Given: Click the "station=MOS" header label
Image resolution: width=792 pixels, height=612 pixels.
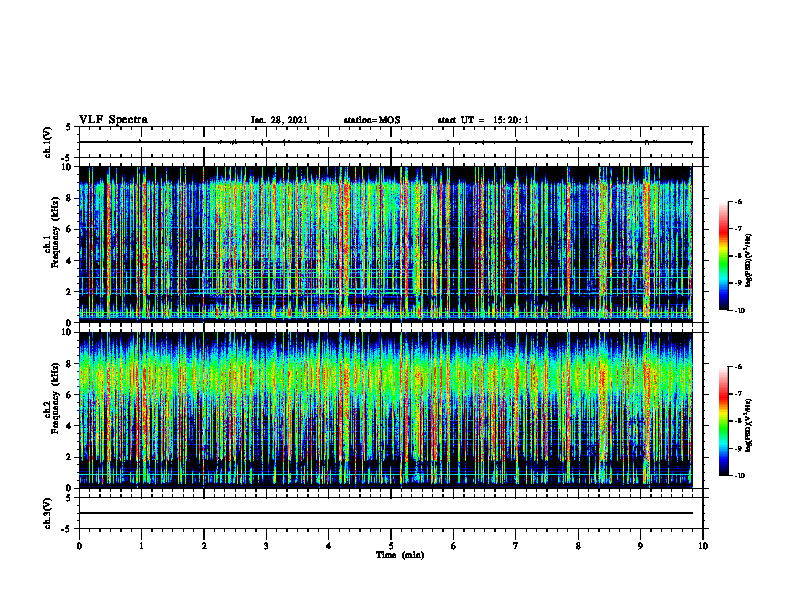Looking at the screenshot, I should pyautogui.click(x=372, y=120).
